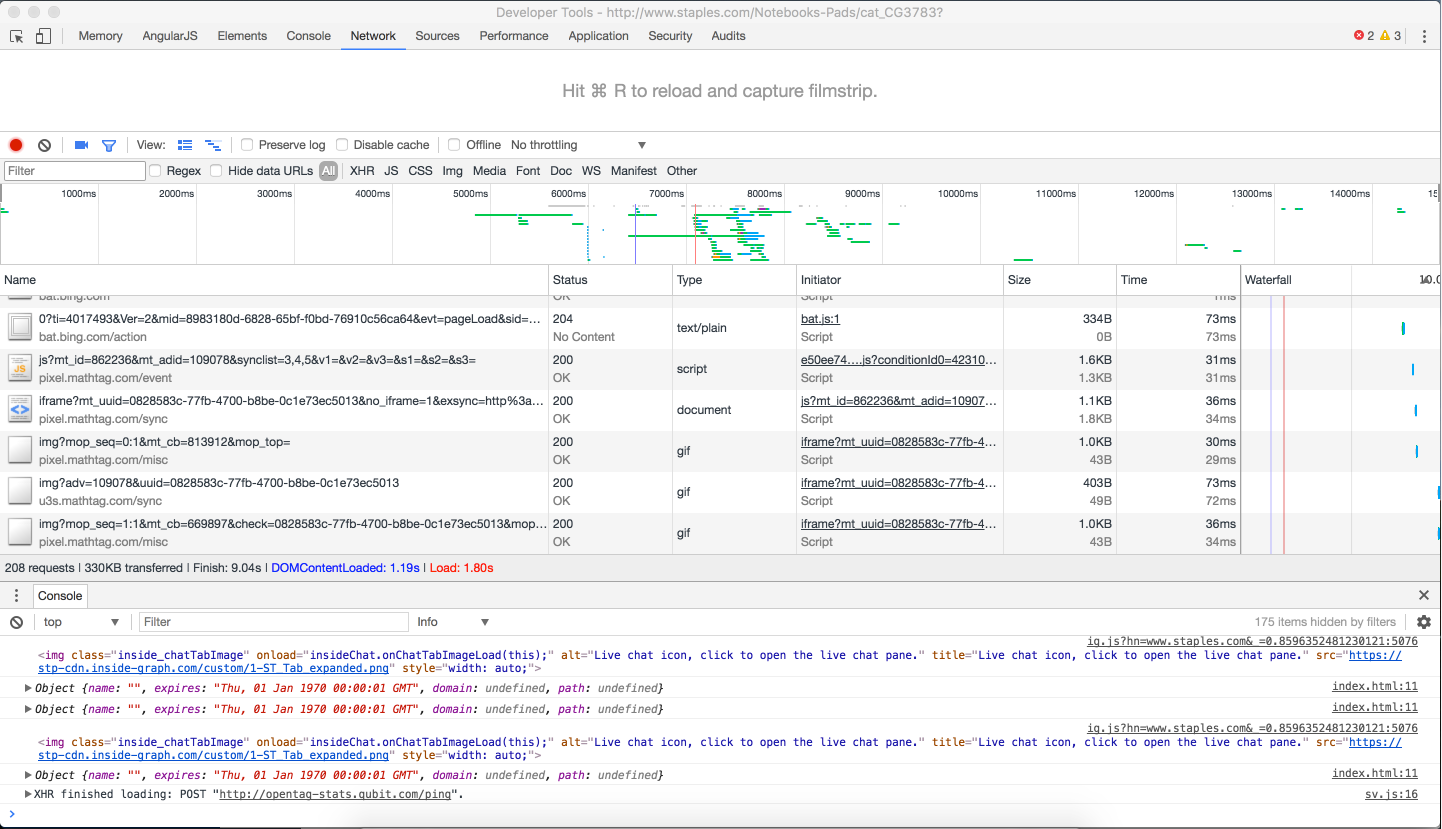Open the No throttling dropdown
Screen dimensions: 1442x829
(578, 145)
